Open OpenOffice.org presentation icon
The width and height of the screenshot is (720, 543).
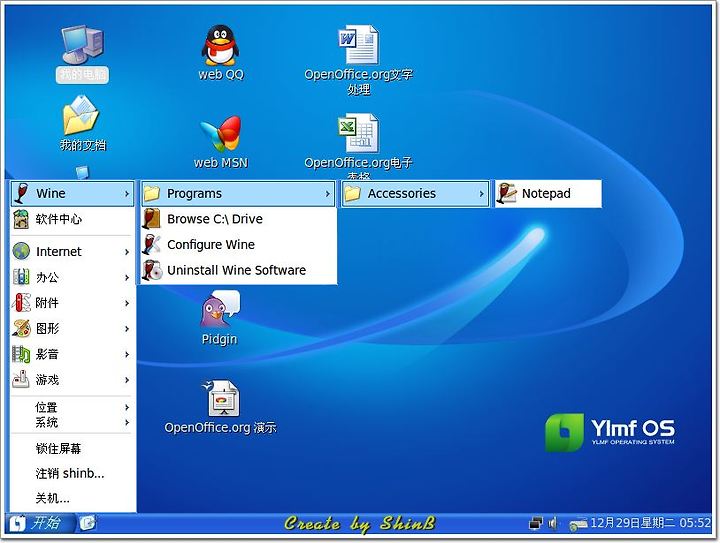pos(220,398)
